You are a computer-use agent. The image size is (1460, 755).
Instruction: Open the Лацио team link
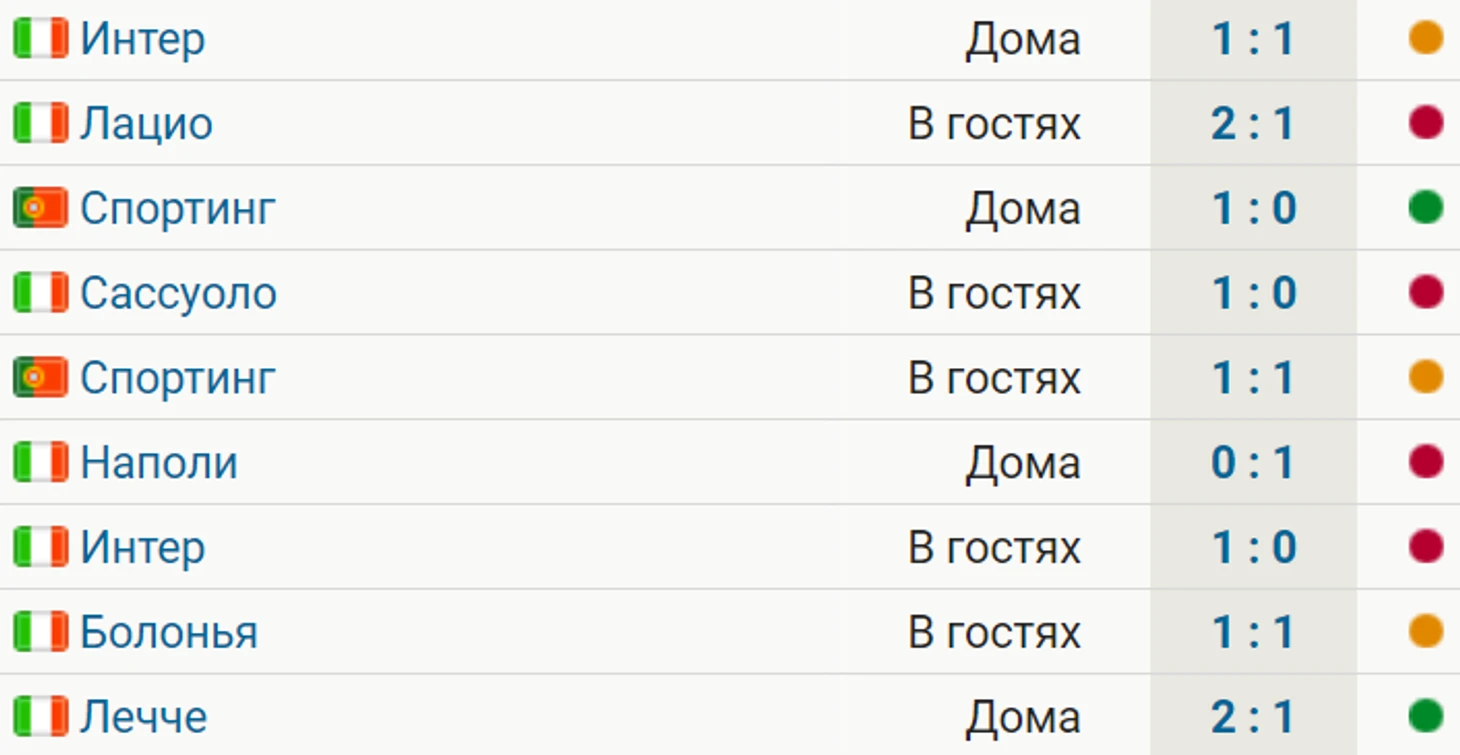pyautogui.click(x=146, y=124)
